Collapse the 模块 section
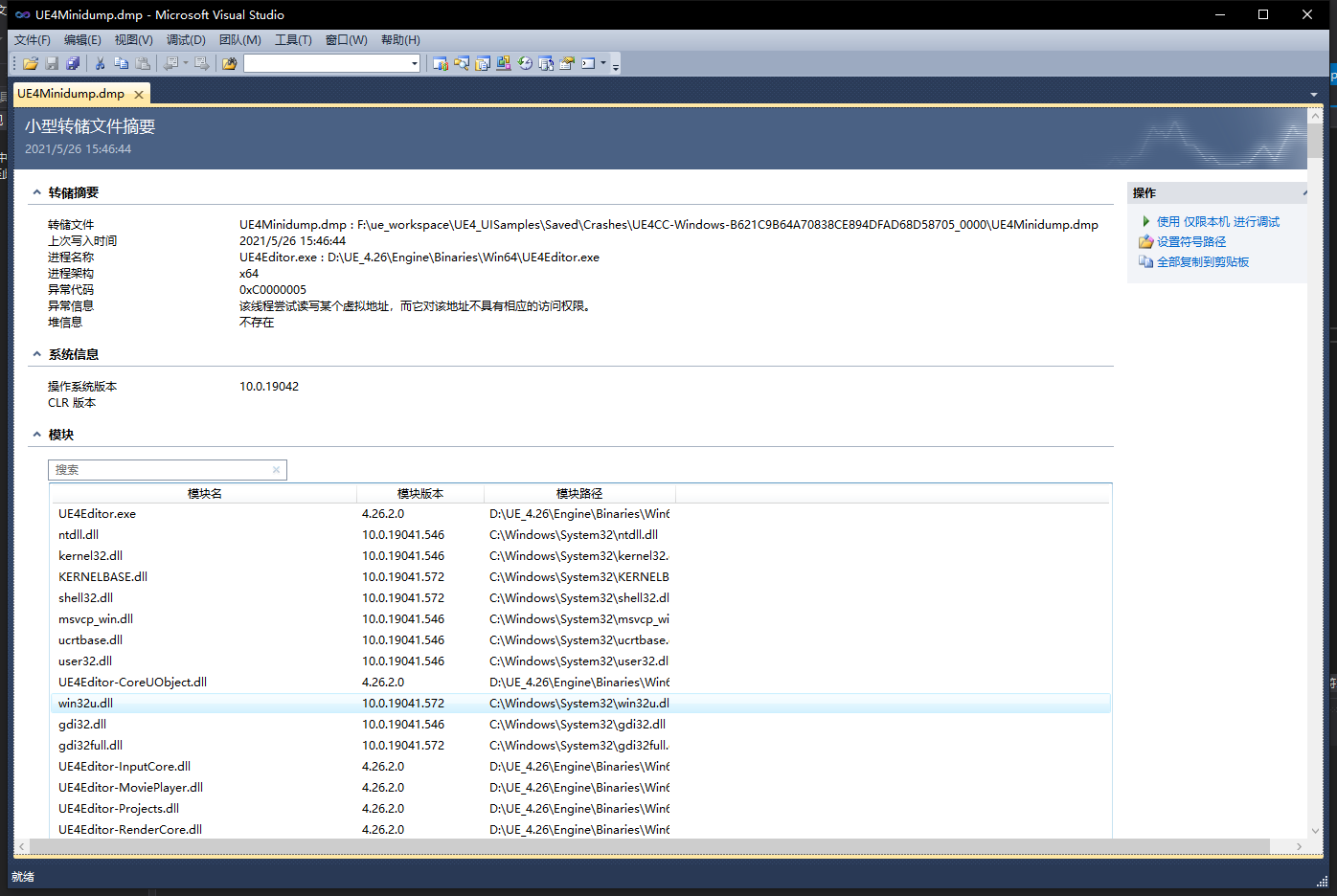 pyautogui.click(x=37, y=435)
